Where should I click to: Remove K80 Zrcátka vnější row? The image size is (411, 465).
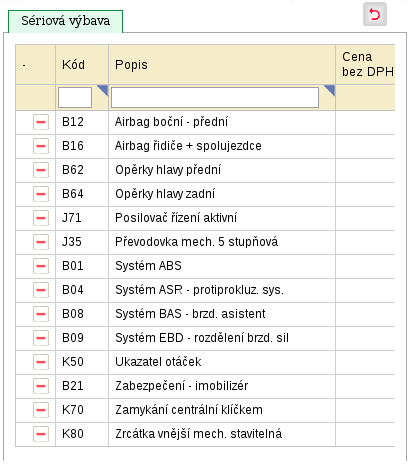coord(41,434)
